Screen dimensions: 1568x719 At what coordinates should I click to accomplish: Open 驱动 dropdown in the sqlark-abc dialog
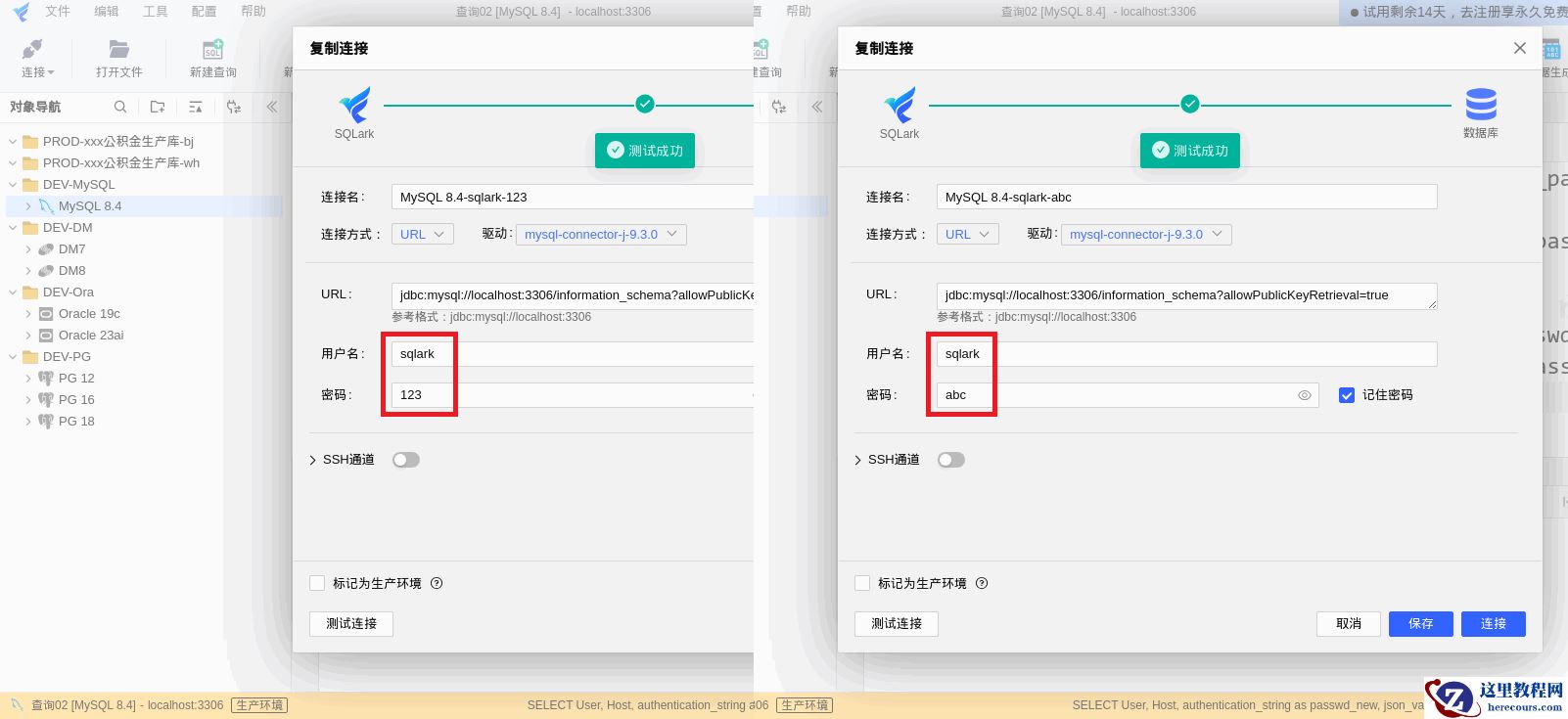(1146, 235)
